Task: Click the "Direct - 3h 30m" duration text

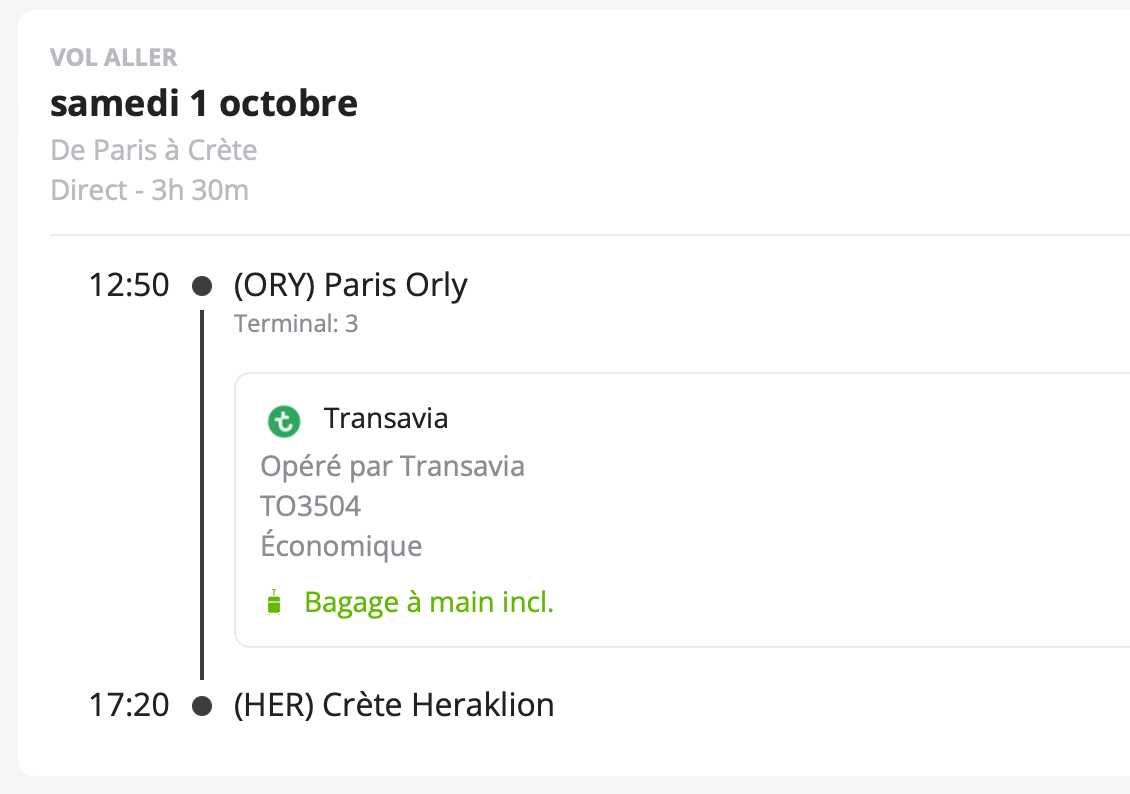Action: 149,190
